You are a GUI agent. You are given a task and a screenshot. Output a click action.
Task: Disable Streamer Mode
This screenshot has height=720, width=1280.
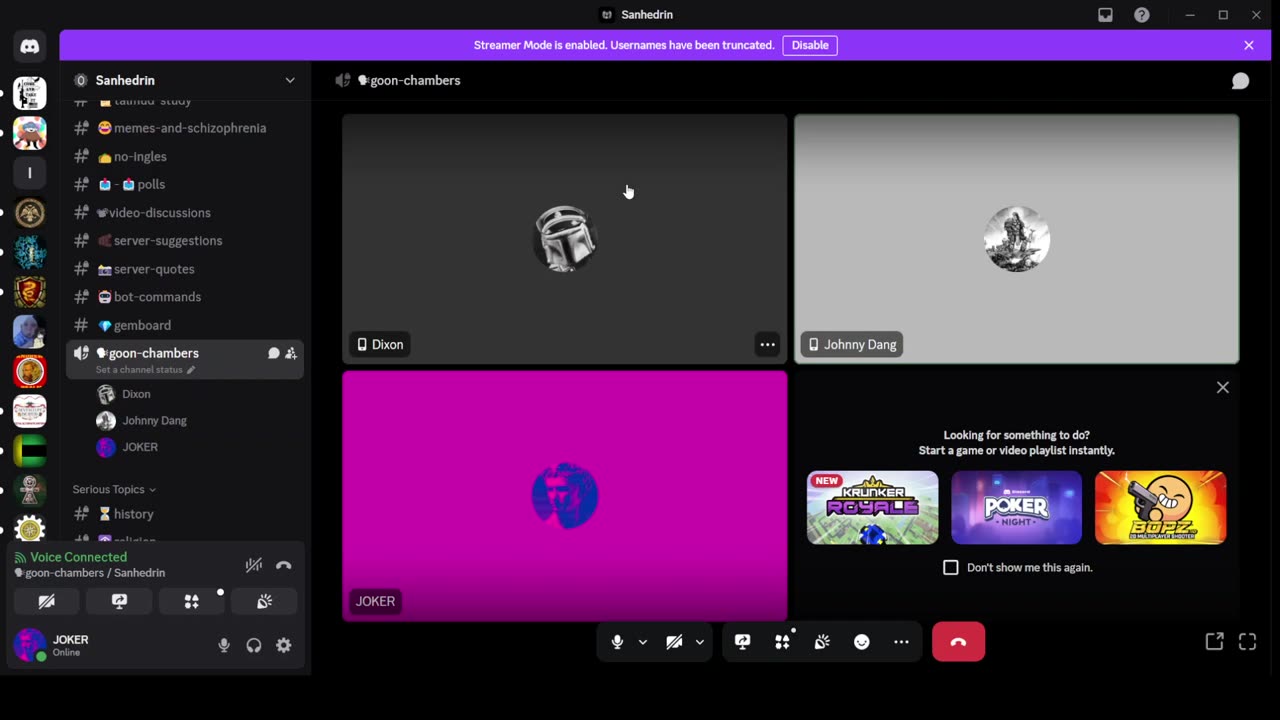coord(810,45)
